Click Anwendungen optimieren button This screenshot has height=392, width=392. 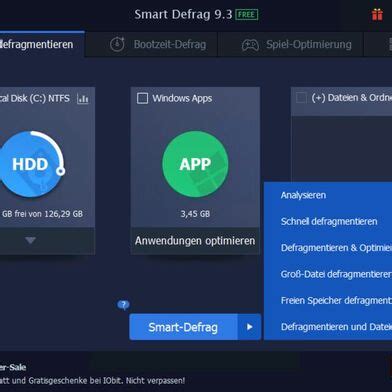pyautogui.click(x=195, y=241)
